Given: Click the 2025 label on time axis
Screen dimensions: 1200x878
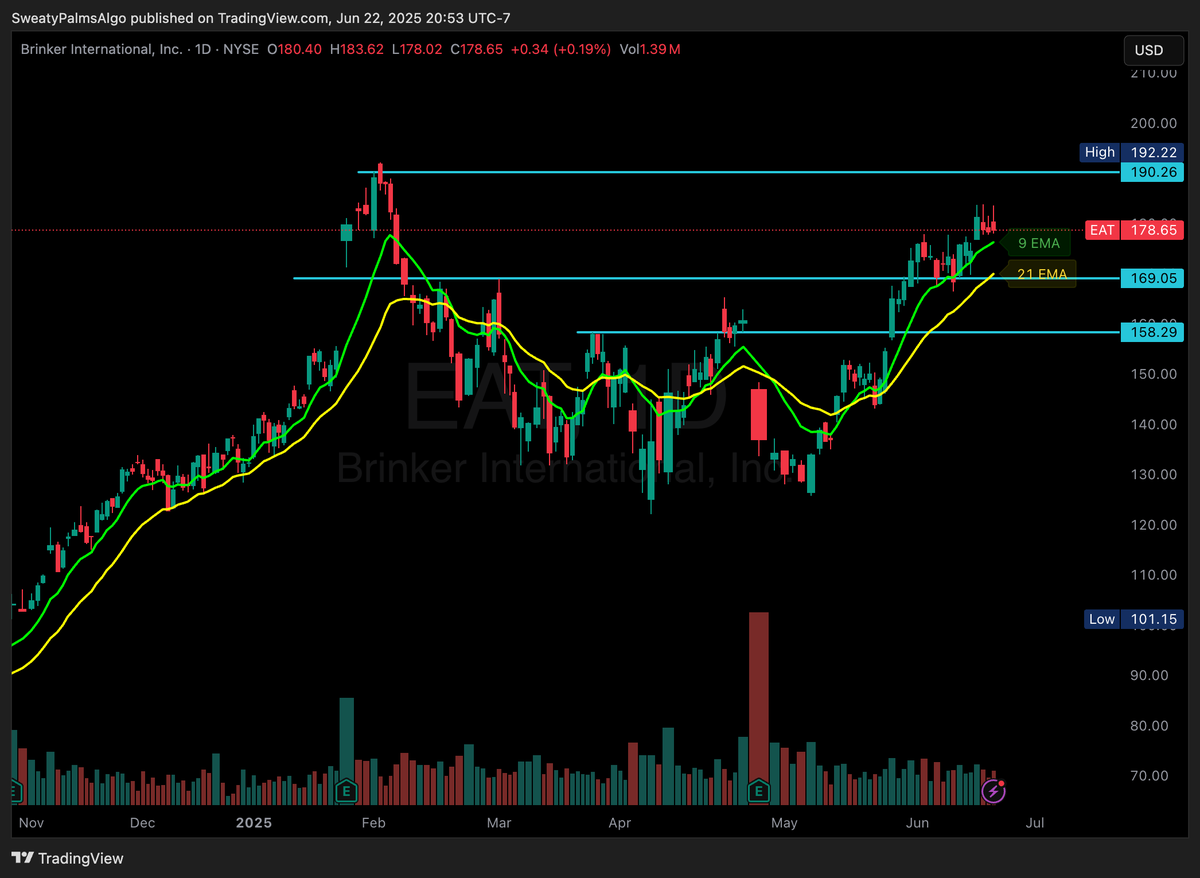Looking at the screenshot, I should [254, 823].
